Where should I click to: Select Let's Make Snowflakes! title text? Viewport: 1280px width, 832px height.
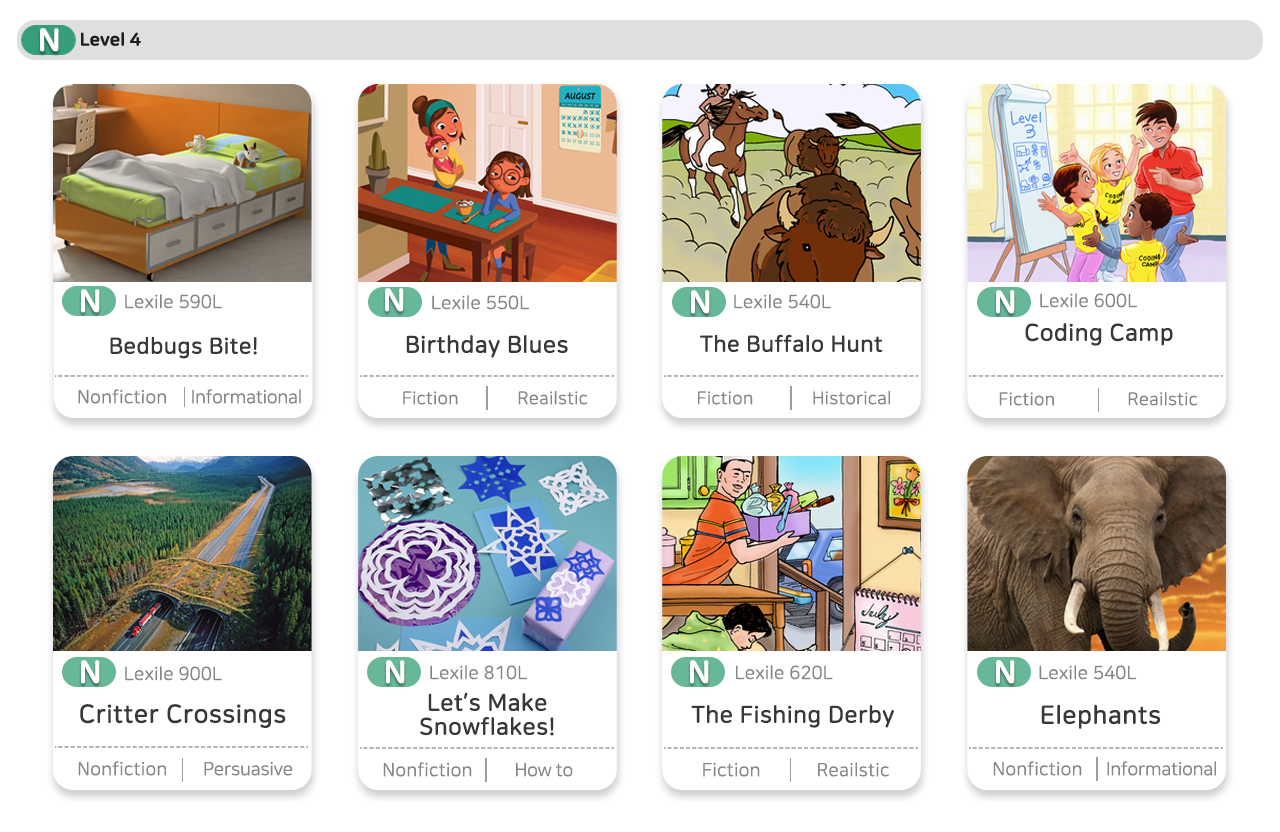[x=487, y=715]
